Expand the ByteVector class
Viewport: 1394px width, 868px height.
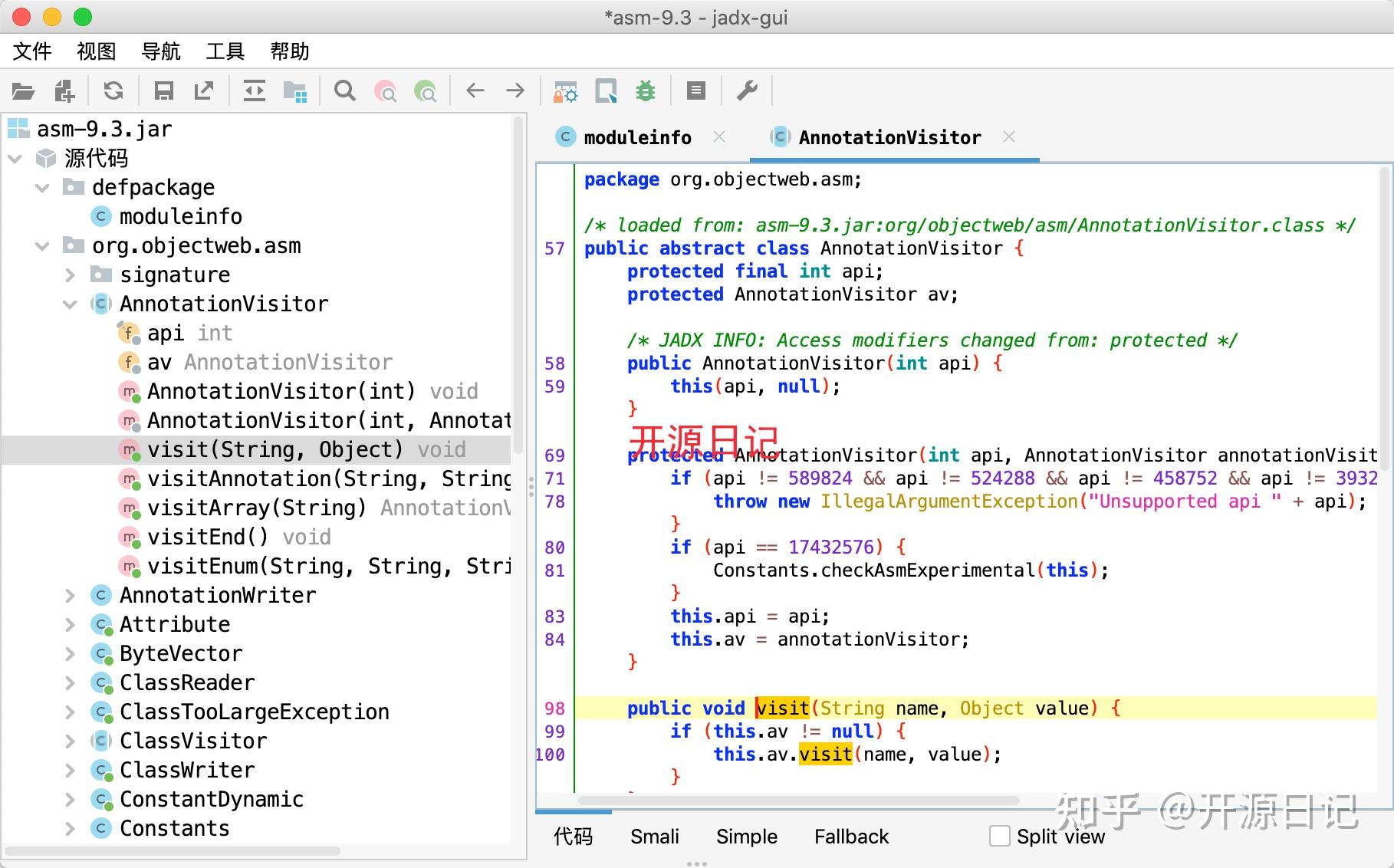(x=70, y=653)
